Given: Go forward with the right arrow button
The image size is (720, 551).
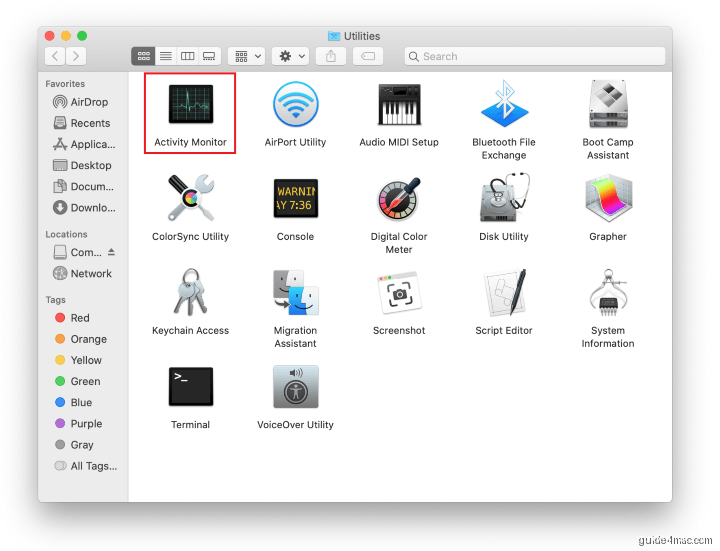Looking at the screenshot, I should point(76,56).
